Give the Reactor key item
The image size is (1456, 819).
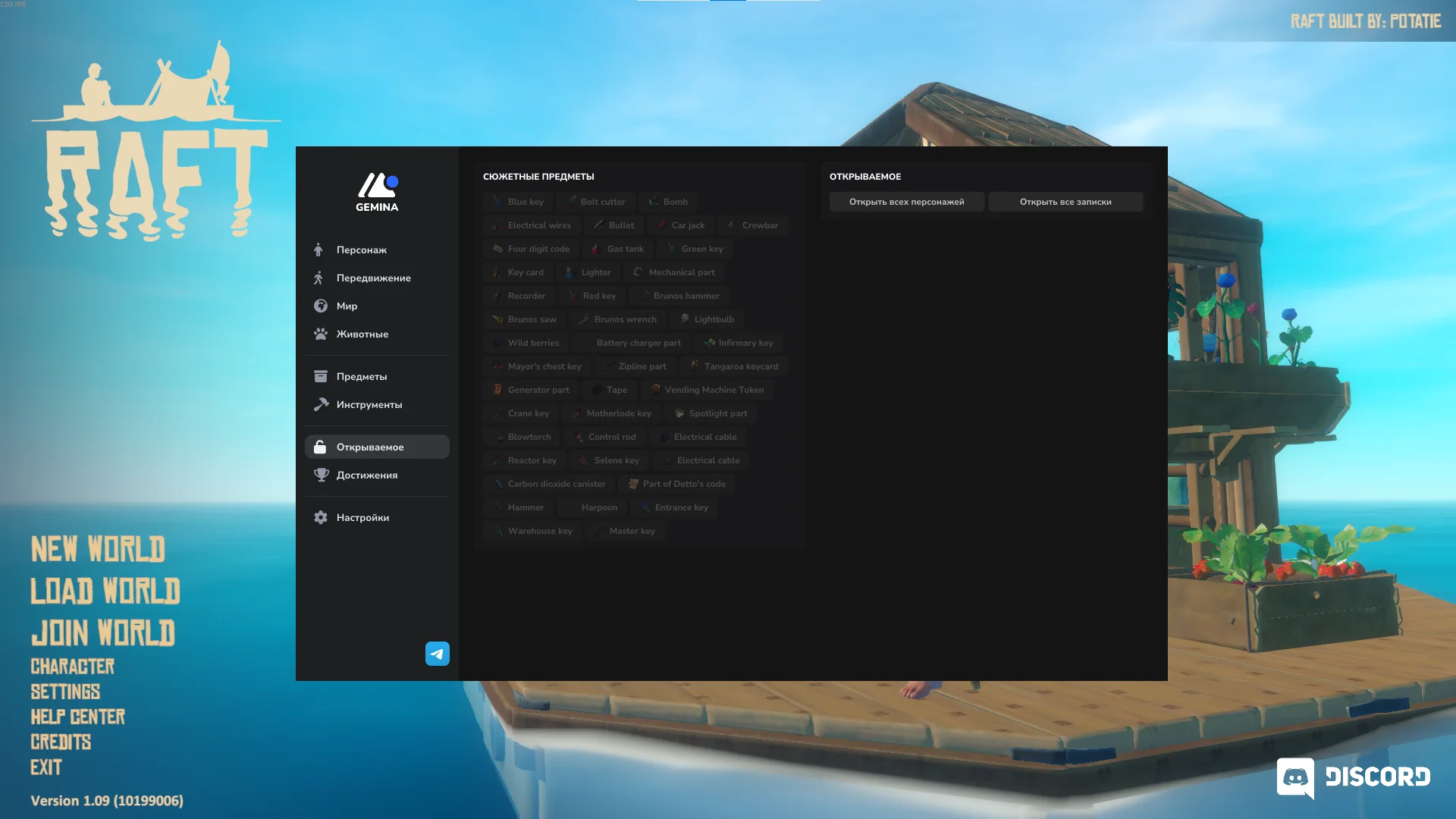pyautogui.click(x=525, y=460)
